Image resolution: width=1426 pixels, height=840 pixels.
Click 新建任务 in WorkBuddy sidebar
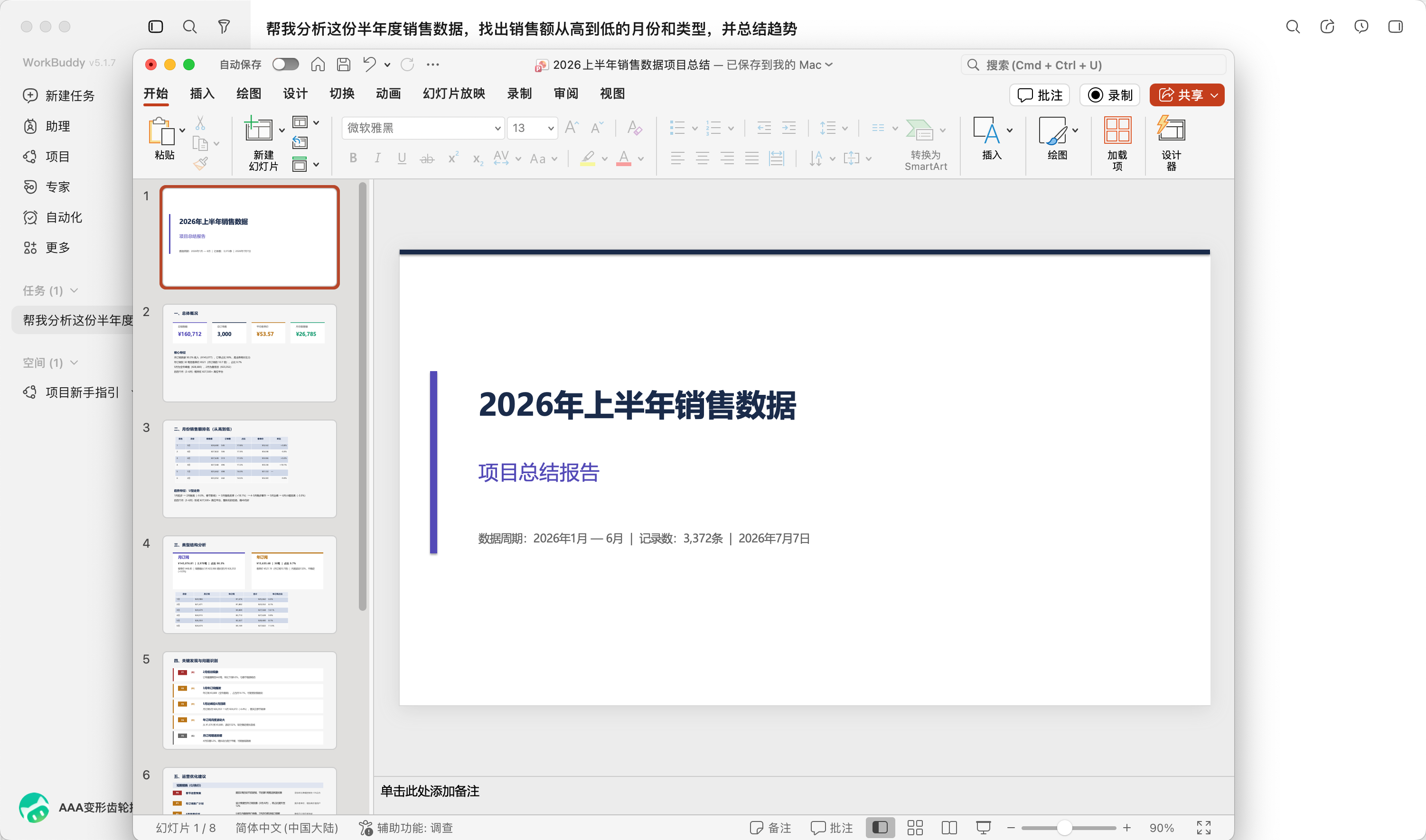click(x=58, y=96)
